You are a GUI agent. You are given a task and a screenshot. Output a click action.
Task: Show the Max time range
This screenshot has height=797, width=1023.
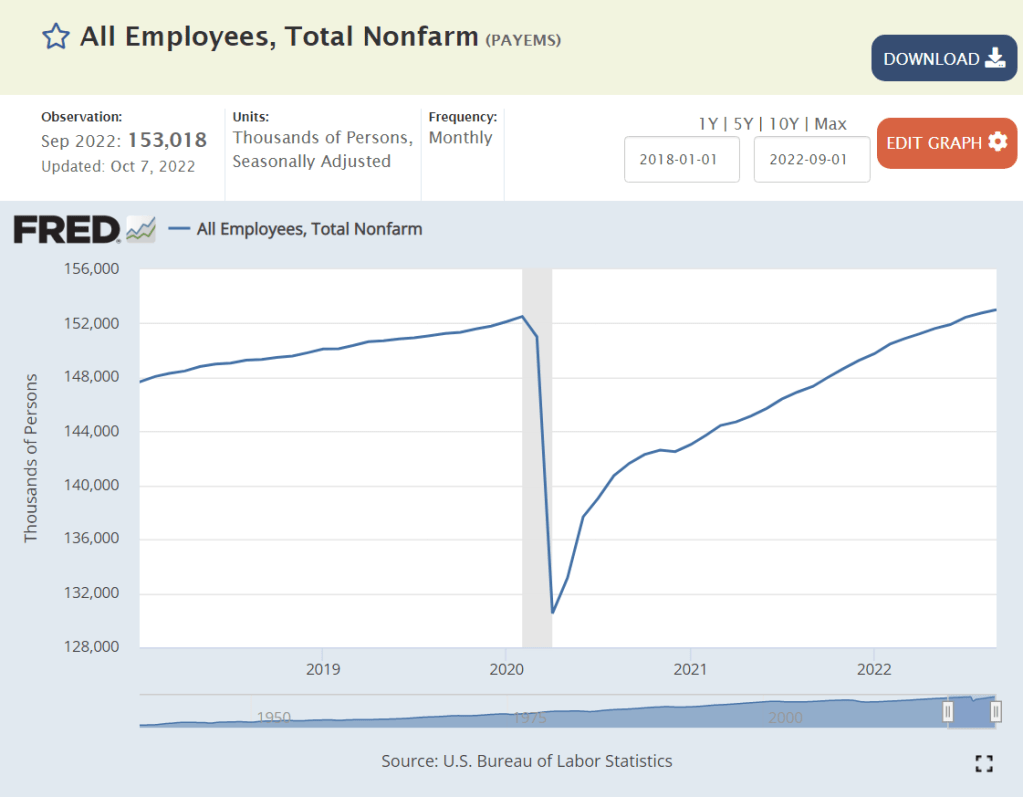pyautogui.click(x=830, y=124)
